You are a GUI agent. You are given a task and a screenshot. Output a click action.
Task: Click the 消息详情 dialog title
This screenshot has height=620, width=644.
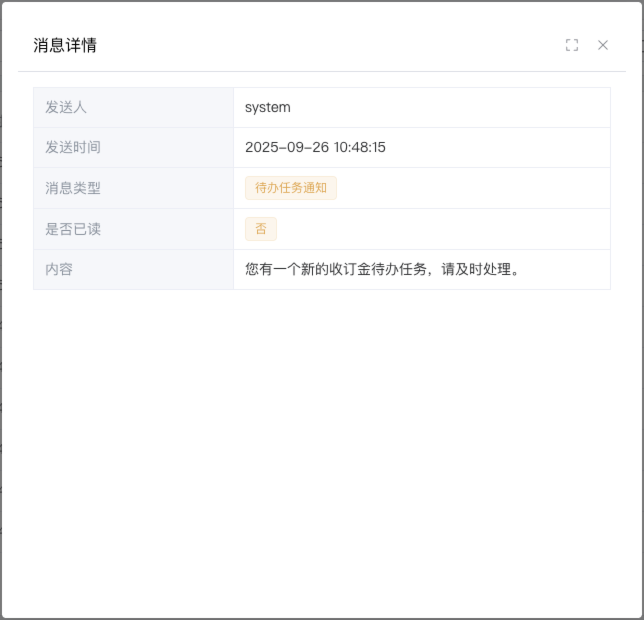tap(65, 45)
